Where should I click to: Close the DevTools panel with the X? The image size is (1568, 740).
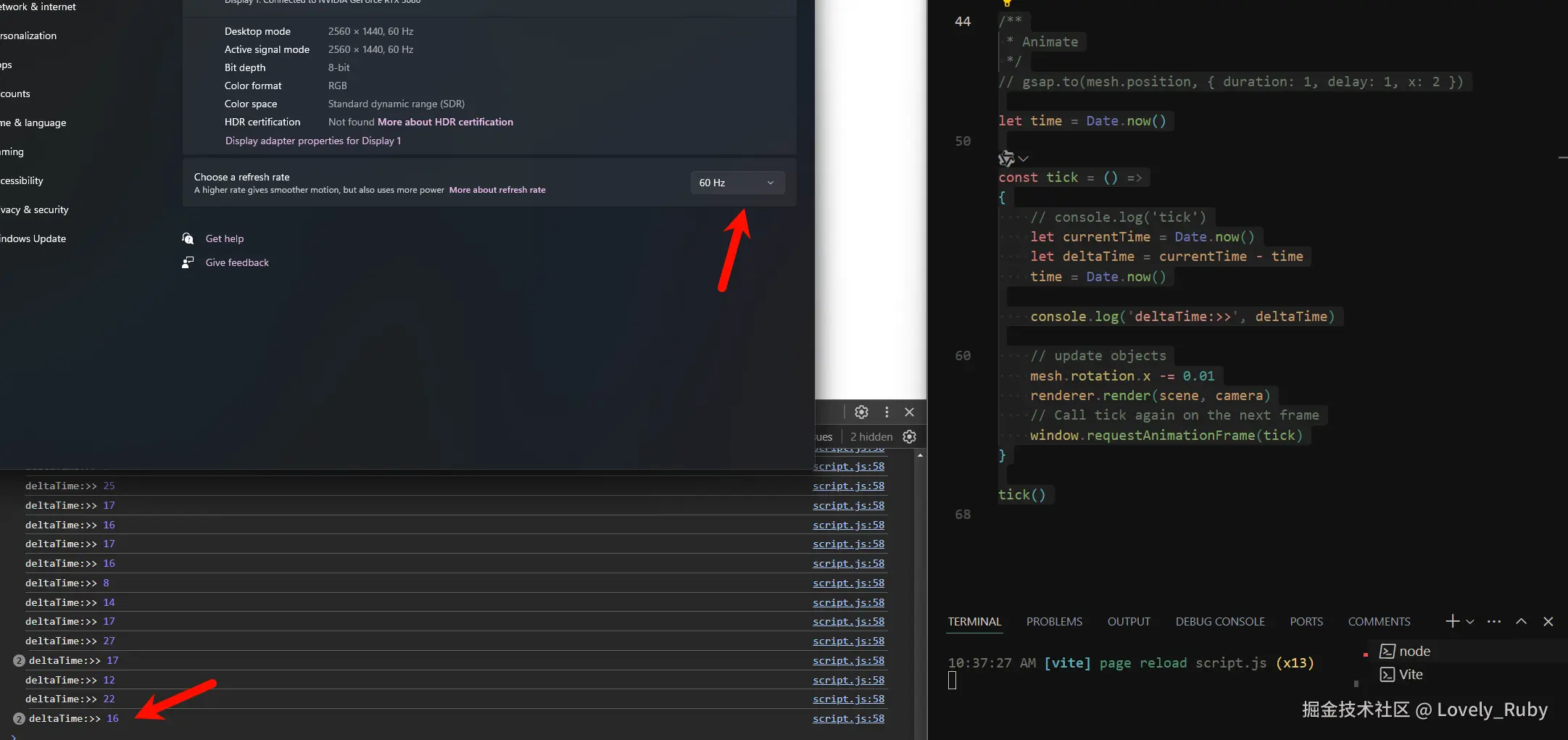coord(910,412)
